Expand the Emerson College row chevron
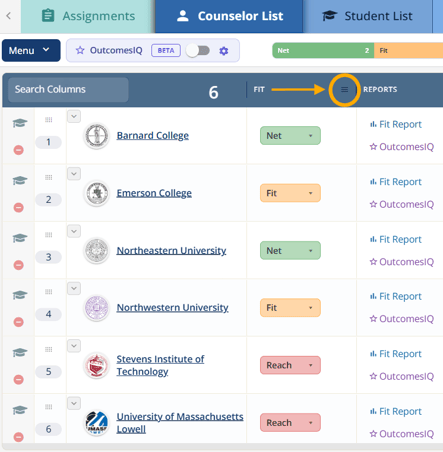The image size is (443, 452). [74, 174]
